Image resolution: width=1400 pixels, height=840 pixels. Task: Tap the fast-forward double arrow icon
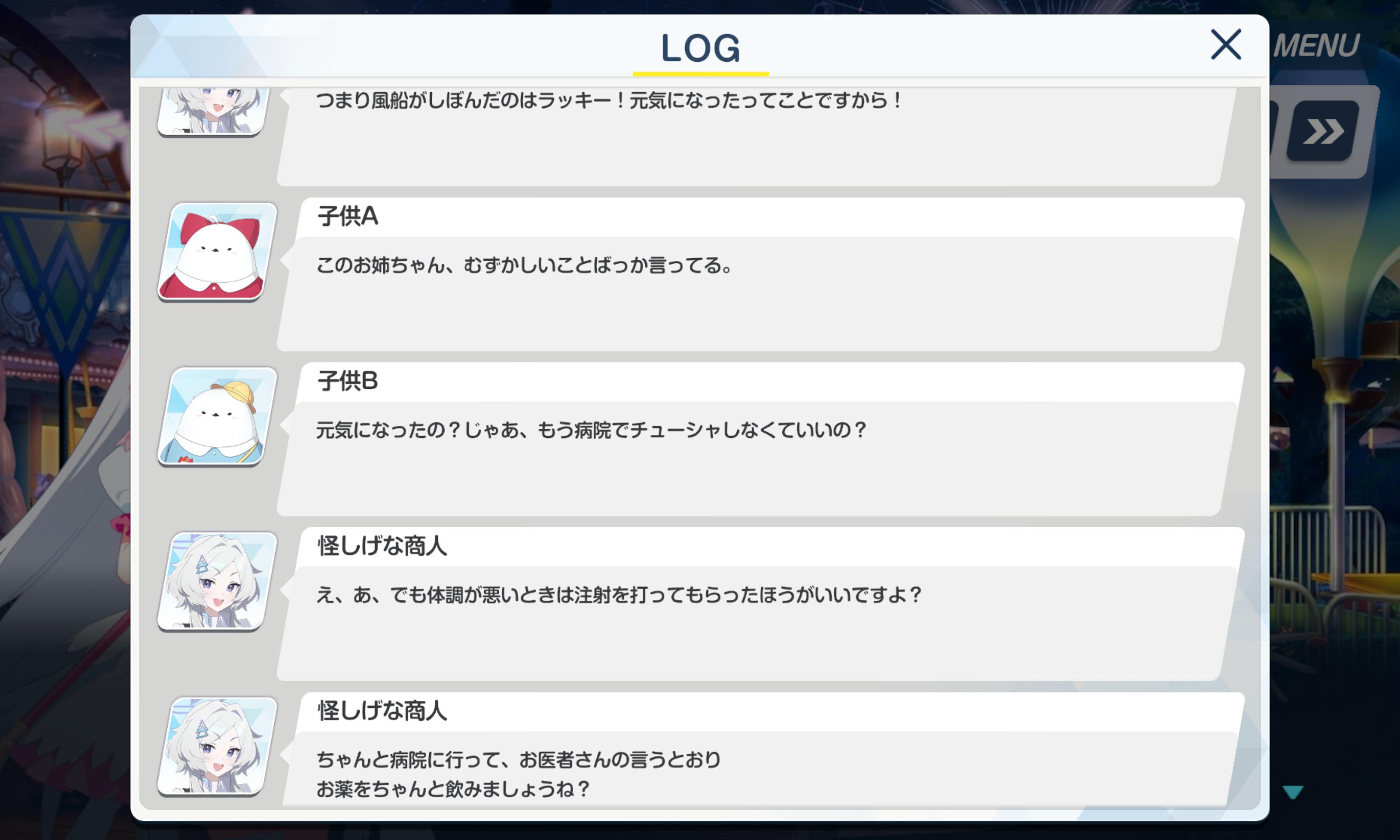[x=1323, y=131]
